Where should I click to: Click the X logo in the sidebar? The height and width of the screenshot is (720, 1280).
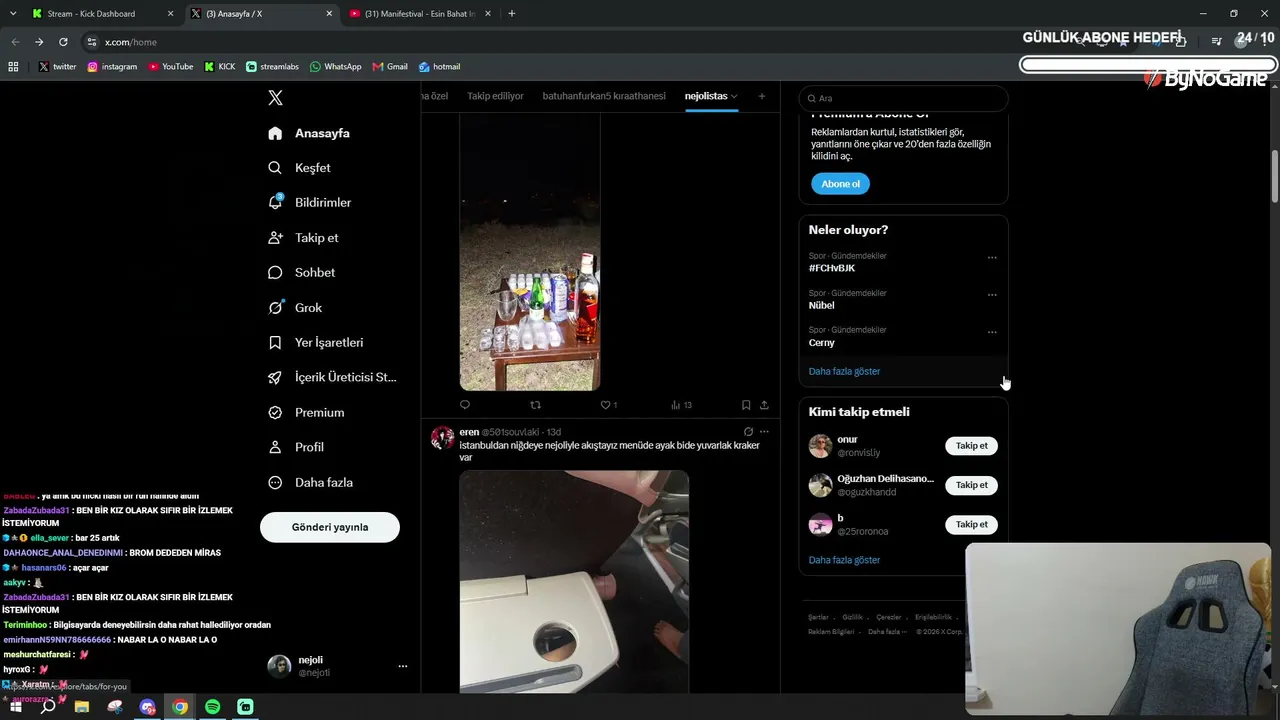point(275,98)
